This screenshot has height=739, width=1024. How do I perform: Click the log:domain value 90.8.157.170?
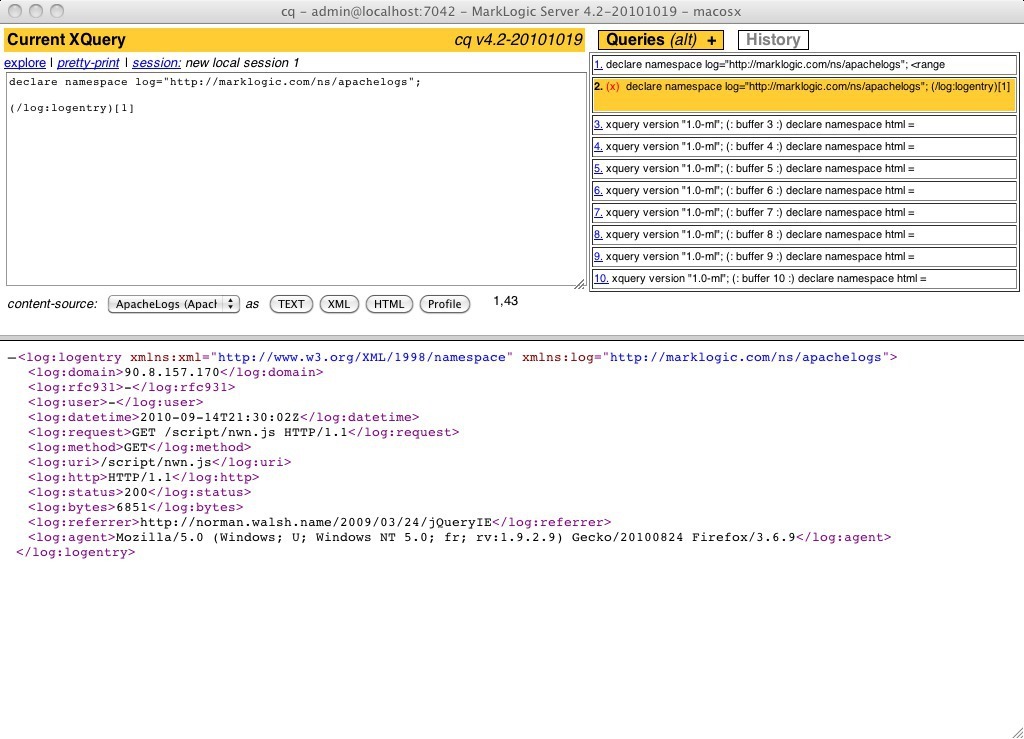(172, 372)
